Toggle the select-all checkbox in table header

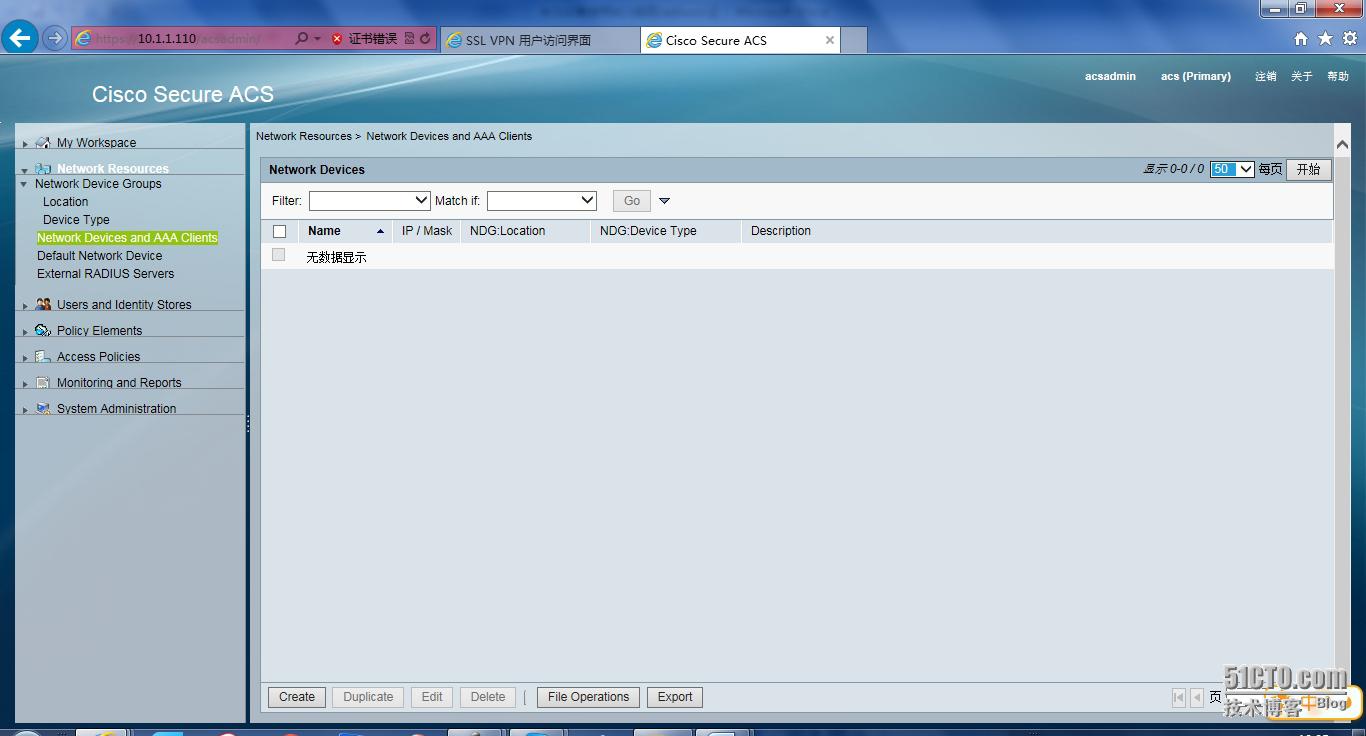tap(279, 231)
